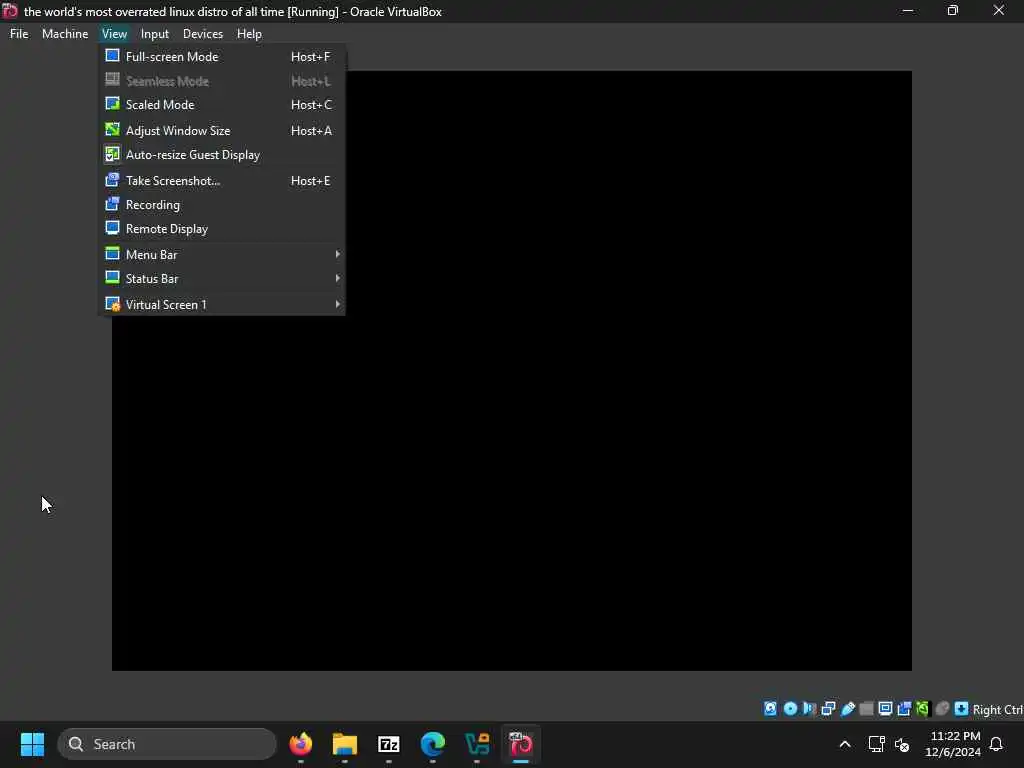Open the Devices menu
Screen dimensions: 1024x768
[202, 34]
